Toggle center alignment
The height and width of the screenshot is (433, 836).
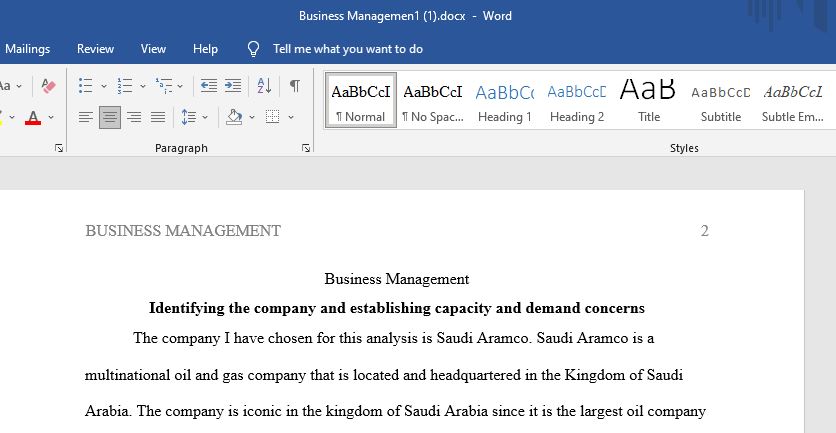(x=110, y=117)
